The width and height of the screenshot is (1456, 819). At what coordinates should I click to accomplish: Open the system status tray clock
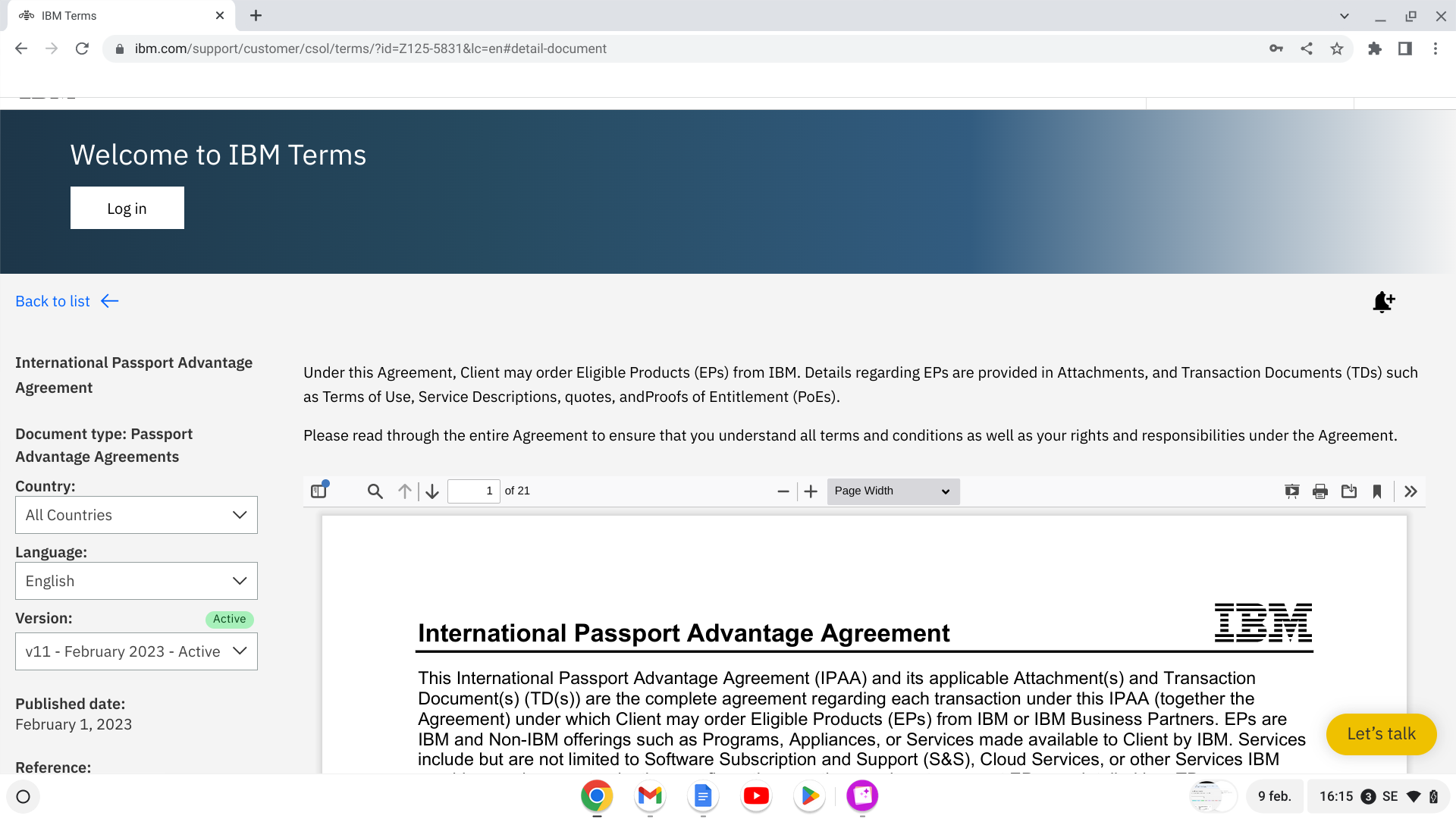(x=1379, y=796)
